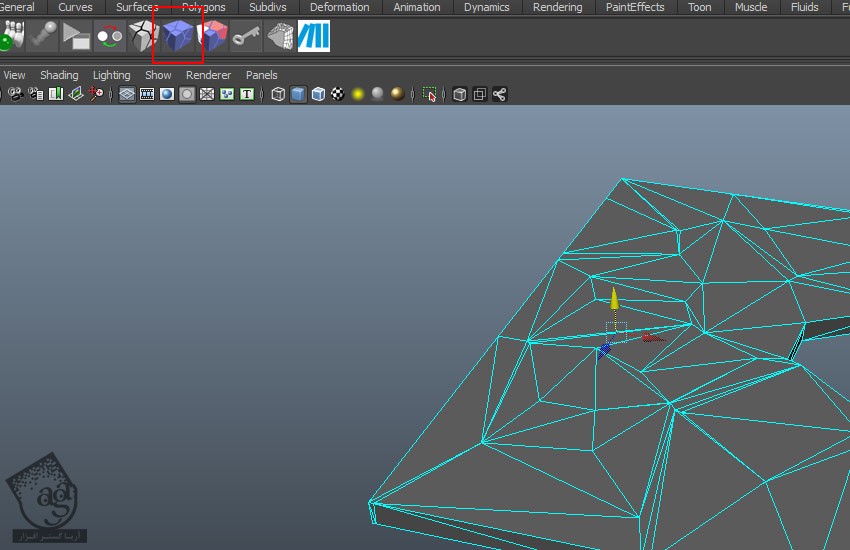Toggle wireframe display in viewport toolbar
The height and width of the screenshot is (550, 850).
[x=278, y=94]
